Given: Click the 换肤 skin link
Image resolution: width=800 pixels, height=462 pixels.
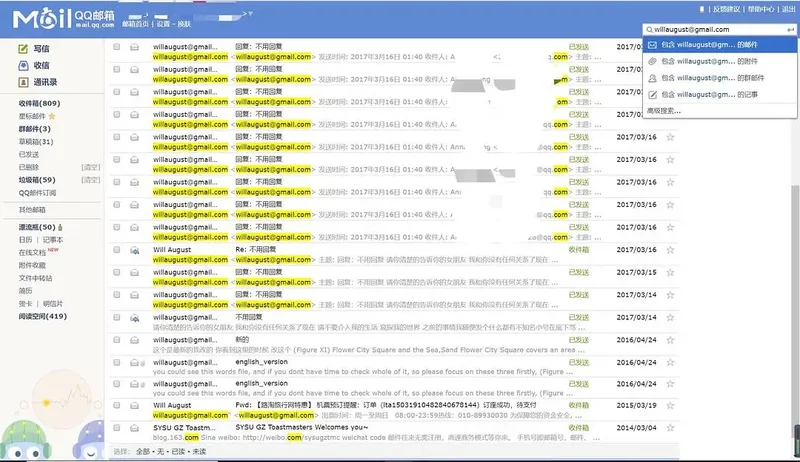Looking at the screenshot, I should click(x=184, y=24).
